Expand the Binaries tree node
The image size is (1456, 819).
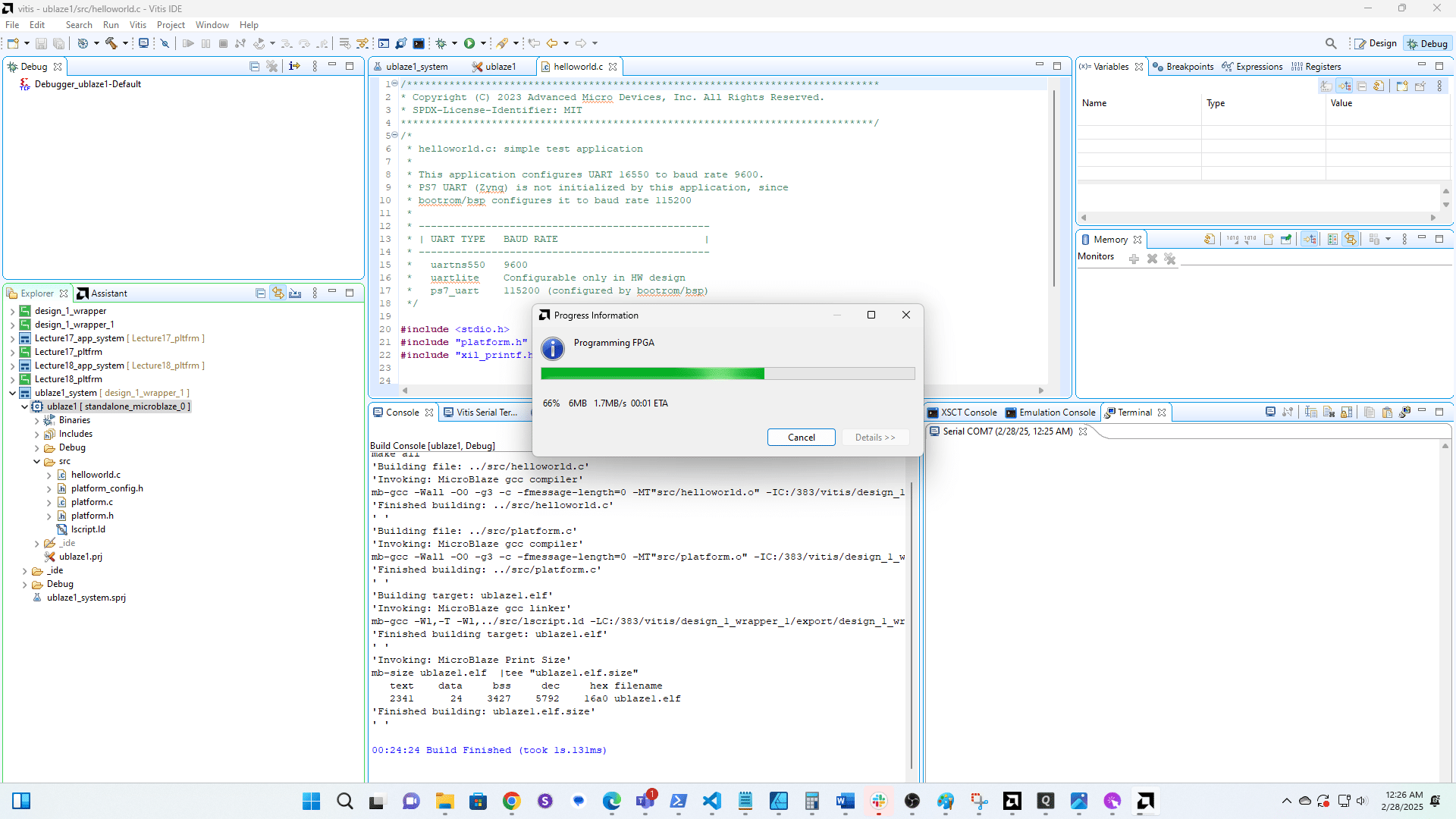click(x=36, y=420)
